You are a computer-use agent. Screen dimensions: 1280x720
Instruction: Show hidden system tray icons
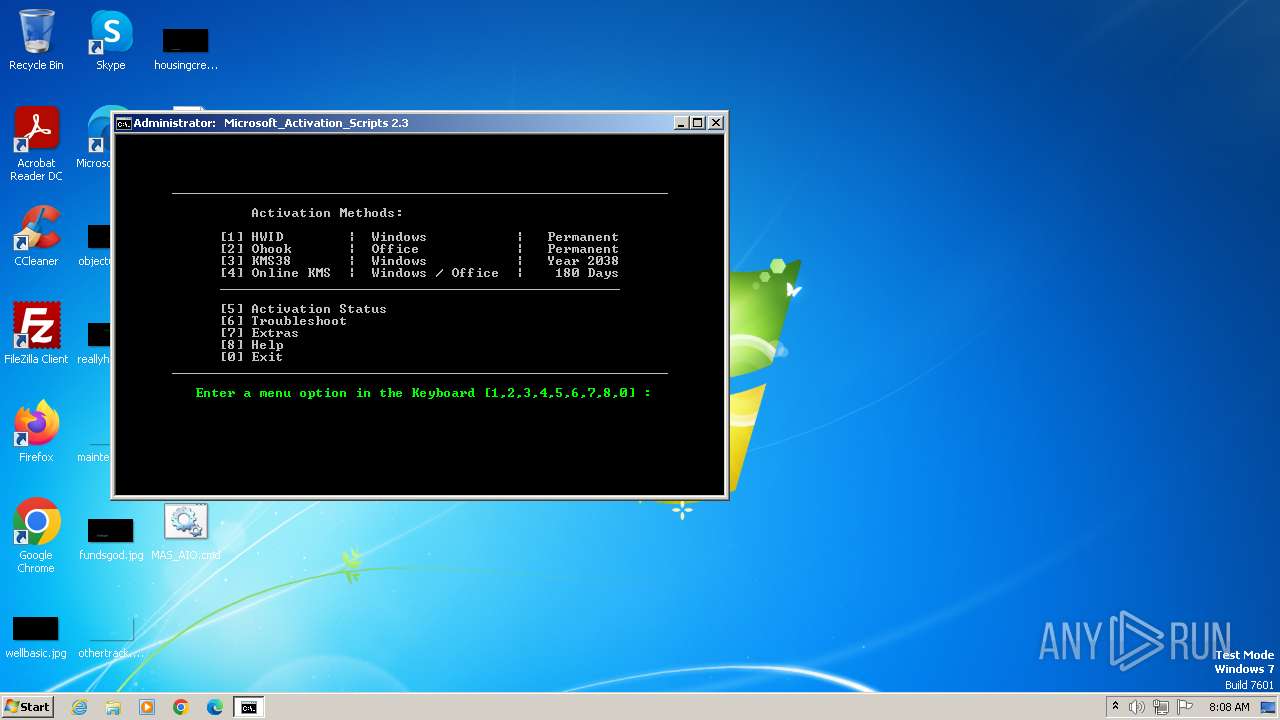click(1115, 707)
